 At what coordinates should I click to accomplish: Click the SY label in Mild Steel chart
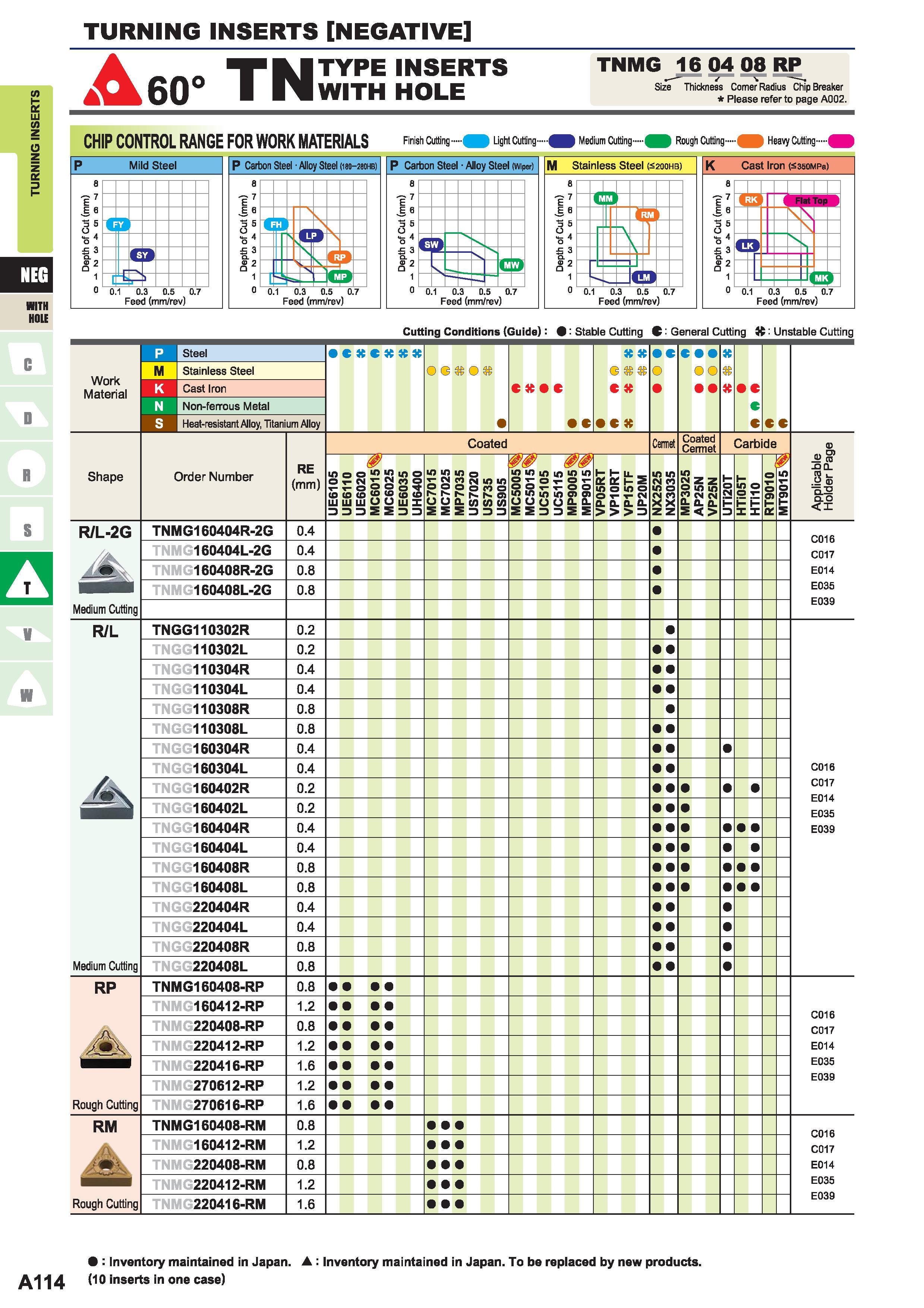[x=142, y=255]
